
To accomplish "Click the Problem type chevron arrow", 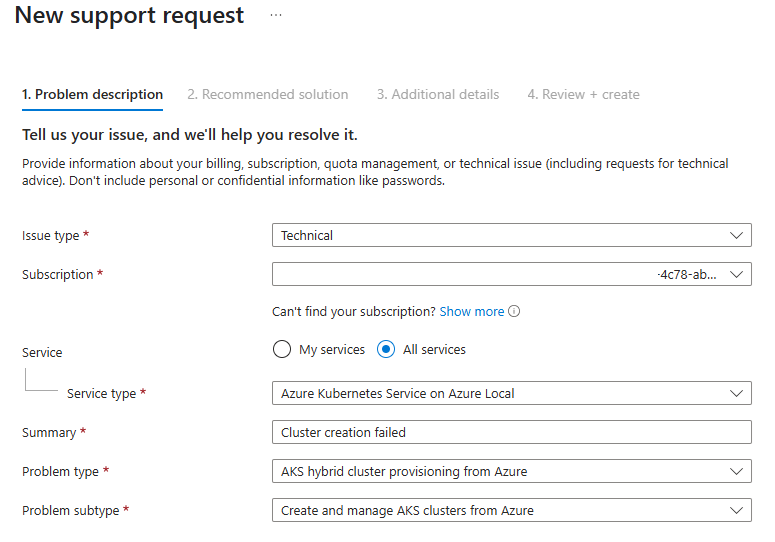I will click(x=736, y=471).
